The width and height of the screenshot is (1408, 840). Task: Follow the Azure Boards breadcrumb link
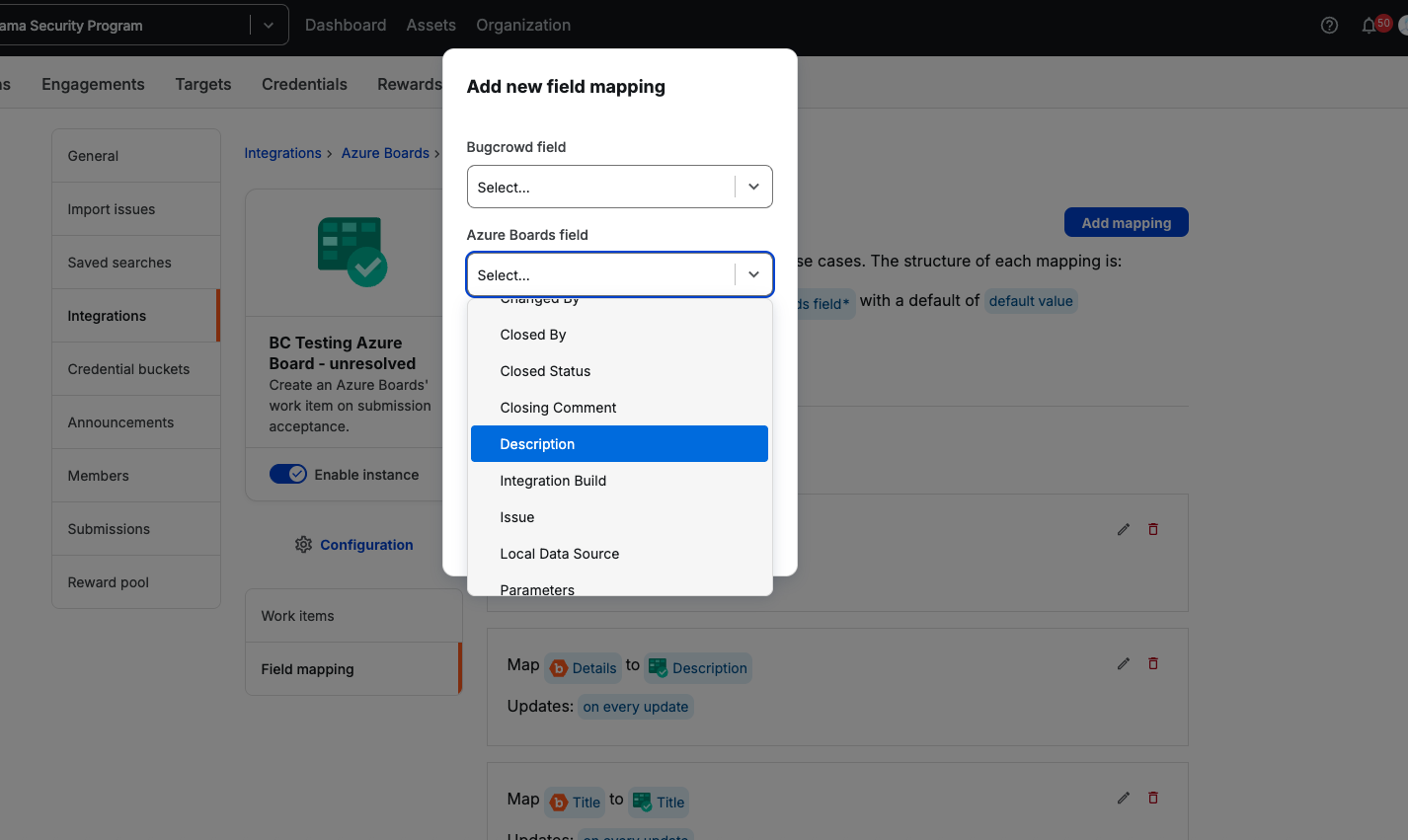[385, 153]
